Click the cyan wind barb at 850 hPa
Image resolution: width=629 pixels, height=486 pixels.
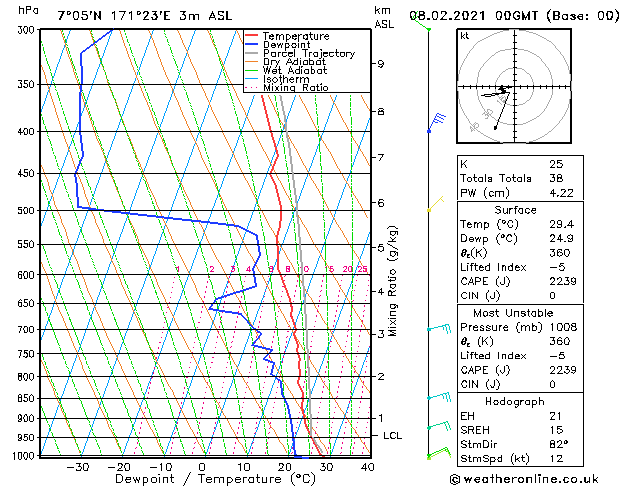pos(439,397)
